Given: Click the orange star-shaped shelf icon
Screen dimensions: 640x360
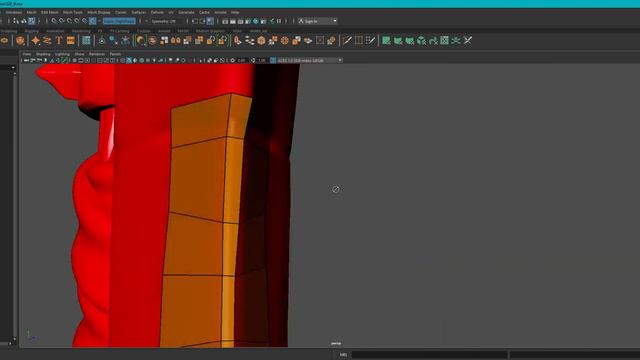Looking at the screenshot, I should 36,40.
